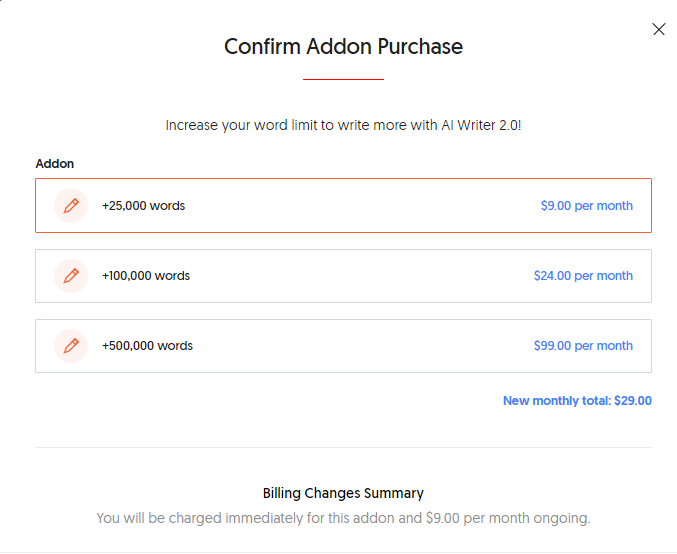The width and height of the screenshot is (677, 554).
Task: Pick the +500,000 words addon label
Action: 147,346
